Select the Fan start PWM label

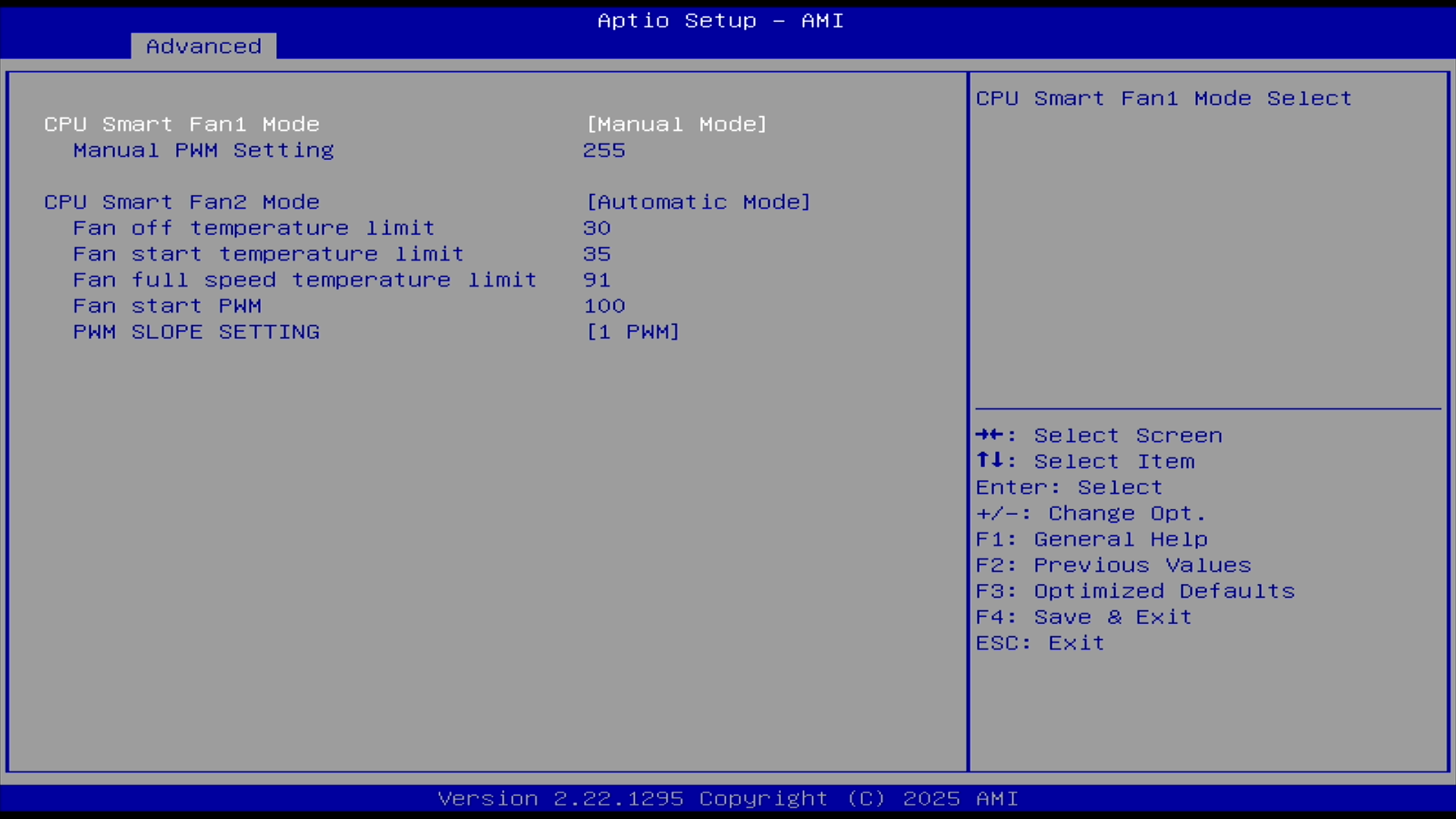[168, 306]
